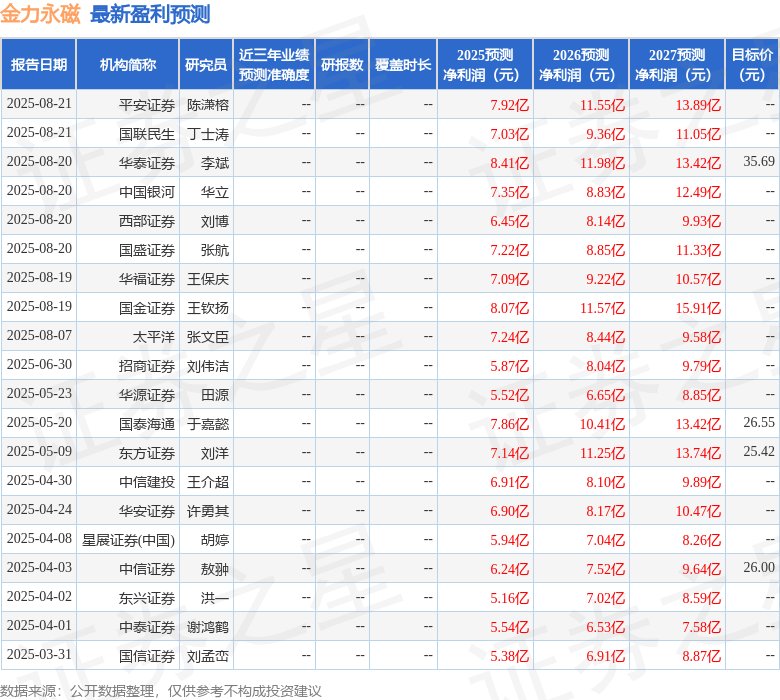Click the 覆盖时长 column header
Screen dimensions: 780x700
pyautogui.click(x=403, y=65)
